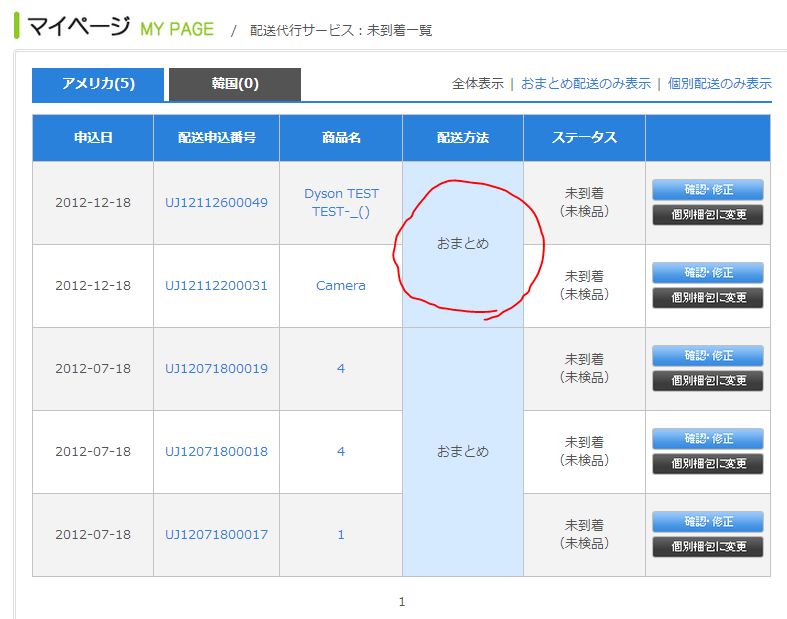Click the 申込日 column header
The image size is (787, 619).
93,138
